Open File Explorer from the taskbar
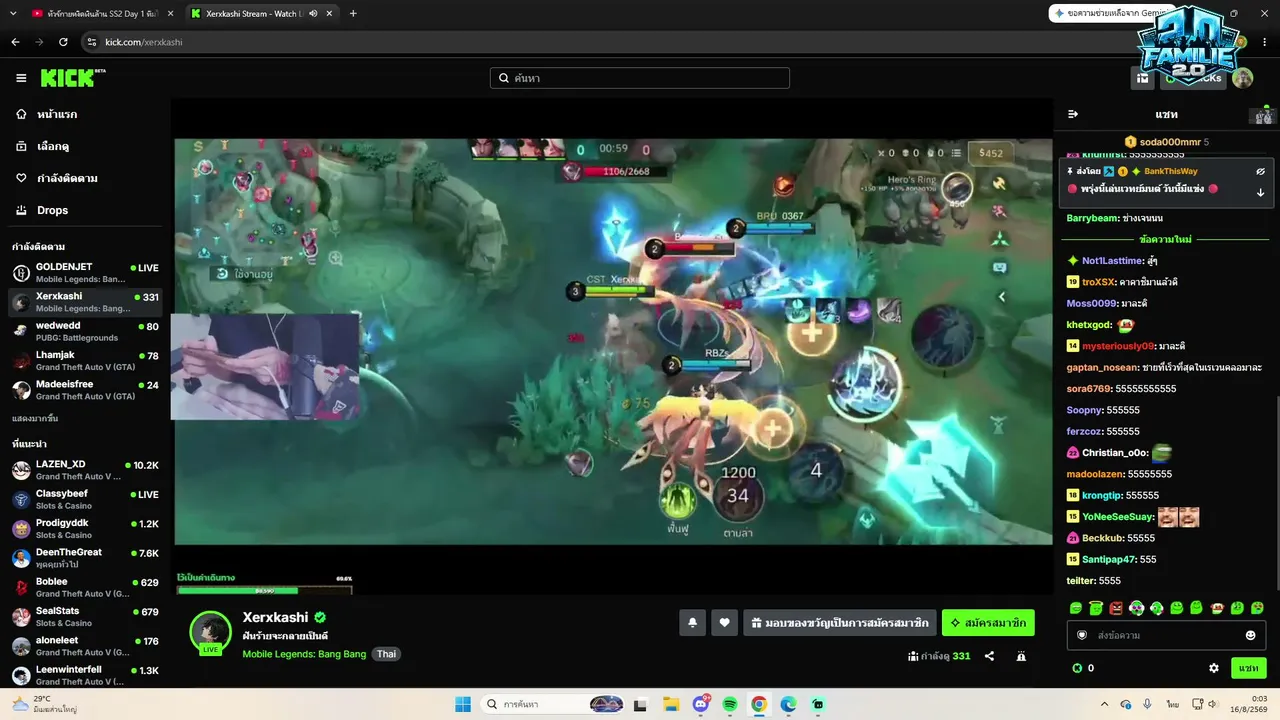The height and width of the screenshot is (720, 1280). tap(671, 704)
